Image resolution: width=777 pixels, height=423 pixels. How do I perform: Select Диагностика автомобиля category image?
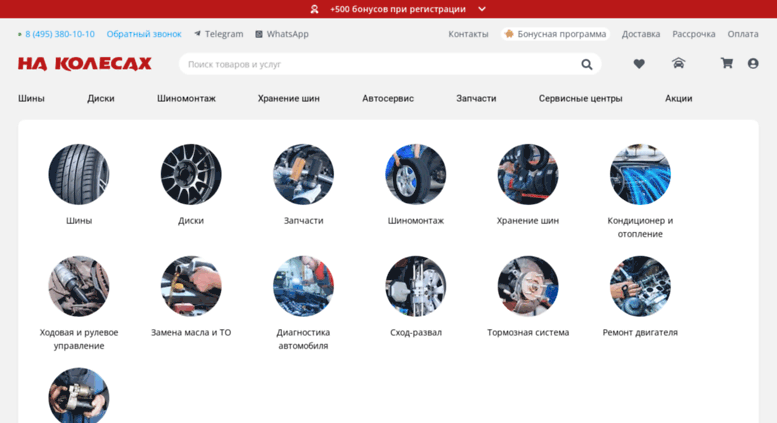tap(303, 286)
